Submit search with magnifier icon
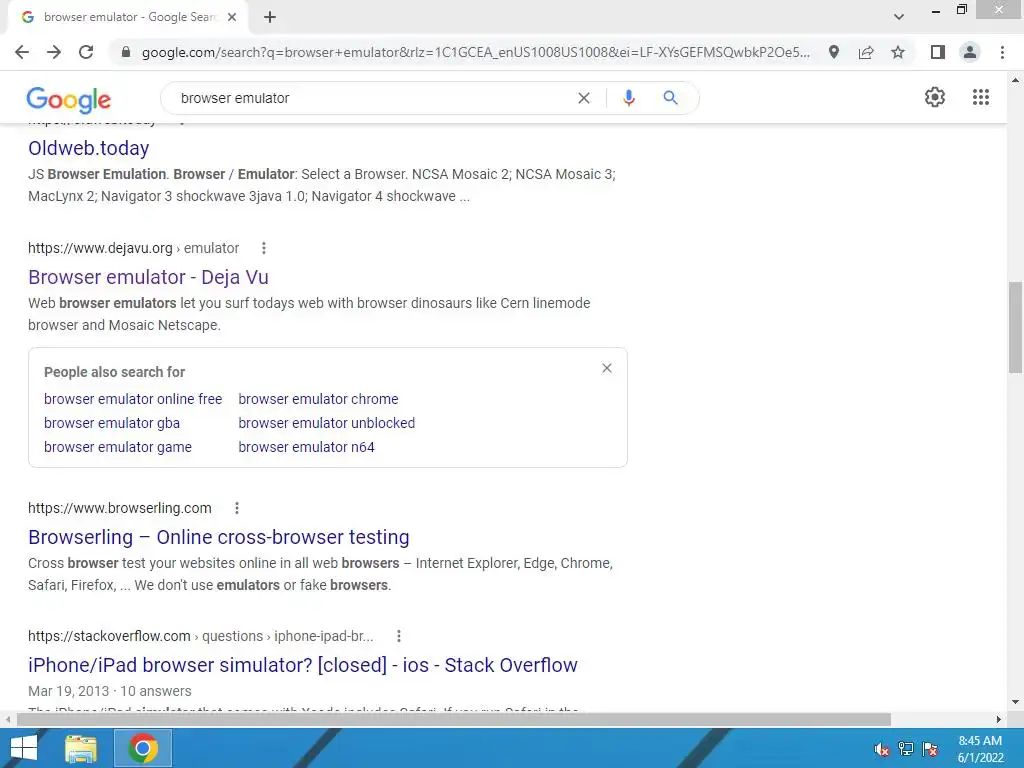 coord(670,98)
